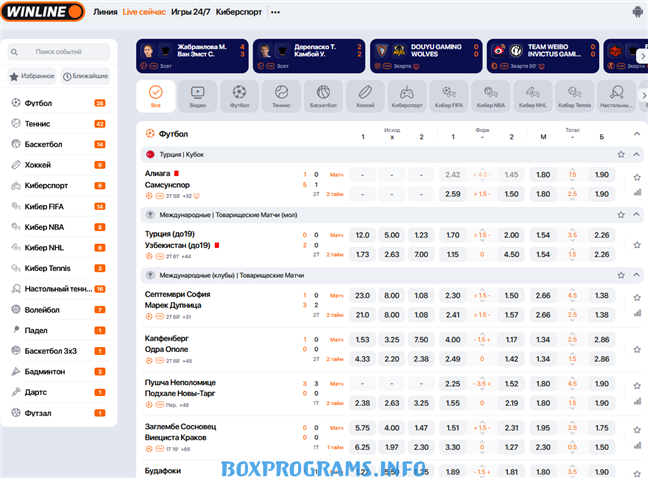Select Баскетбол filter icon in sport bar
The width and height of the screenshot is (648, 478).
coord(323,95)
